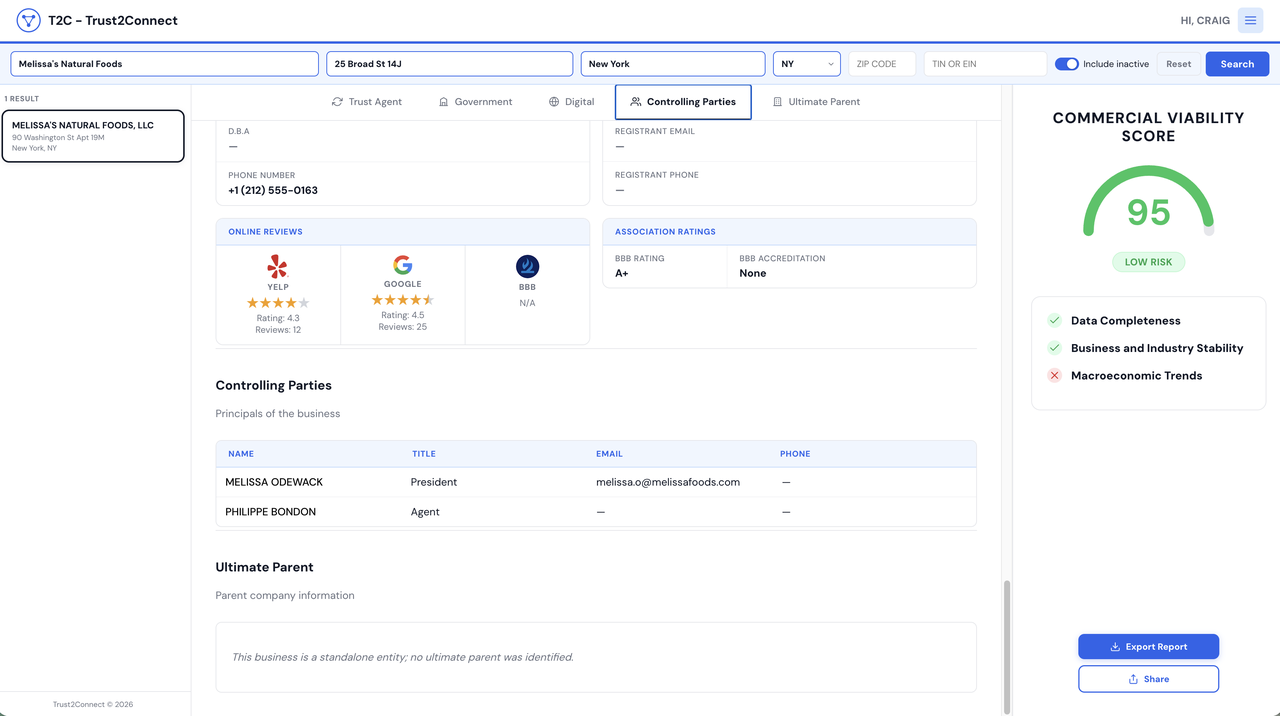Open the hamburger menu next to Hi, Craig
This screenshot has height=716, width=1280.
coord(1250,20)
